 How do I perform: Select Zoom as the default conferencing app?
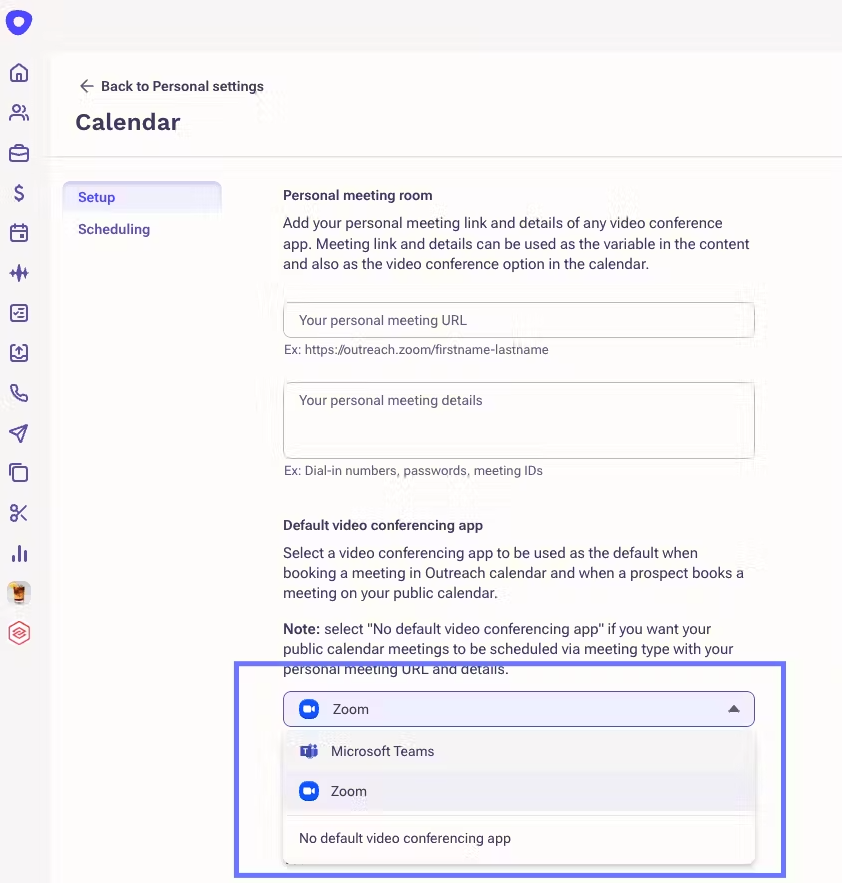click(x=348, y=791)
